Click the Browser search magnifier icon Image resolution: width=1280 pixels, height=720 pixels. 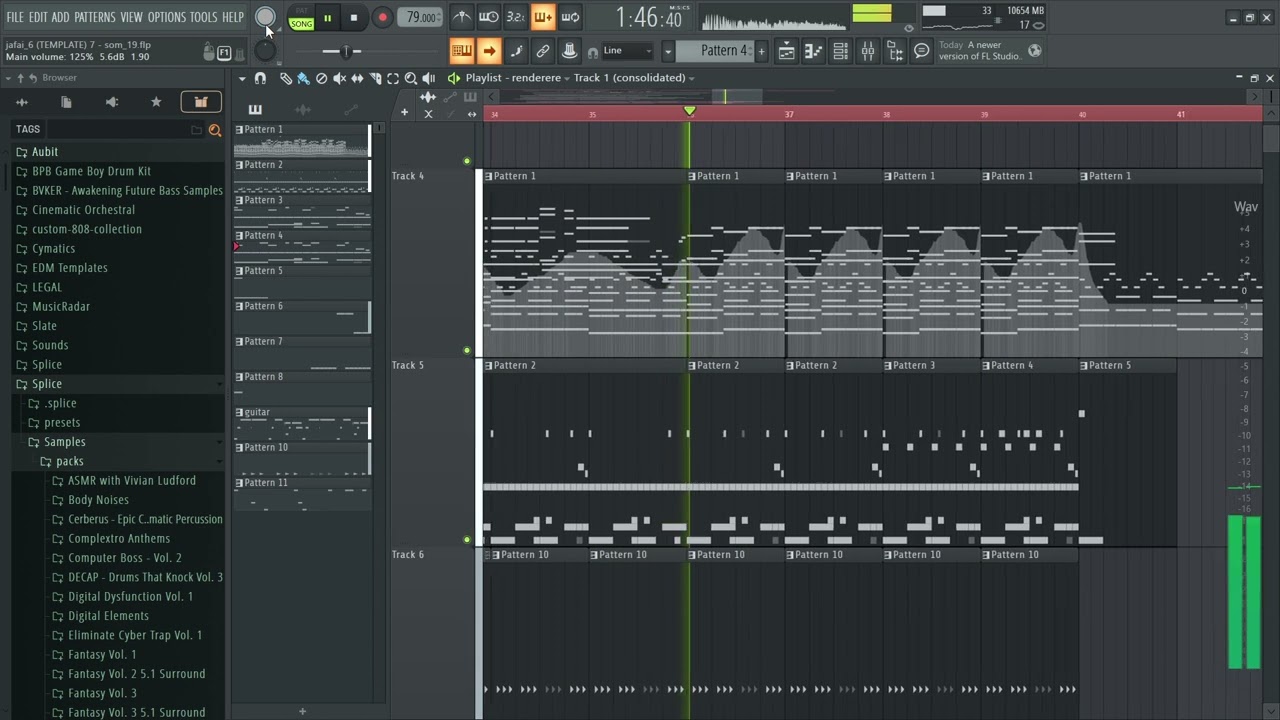coord(214,130)
